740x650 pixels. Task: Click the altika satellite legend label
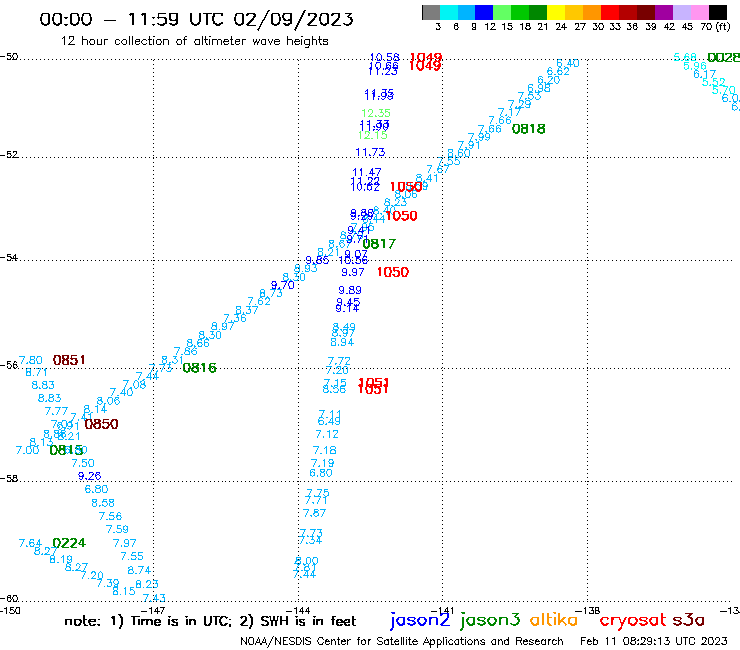pyautogui.click(x=553, y=619)
